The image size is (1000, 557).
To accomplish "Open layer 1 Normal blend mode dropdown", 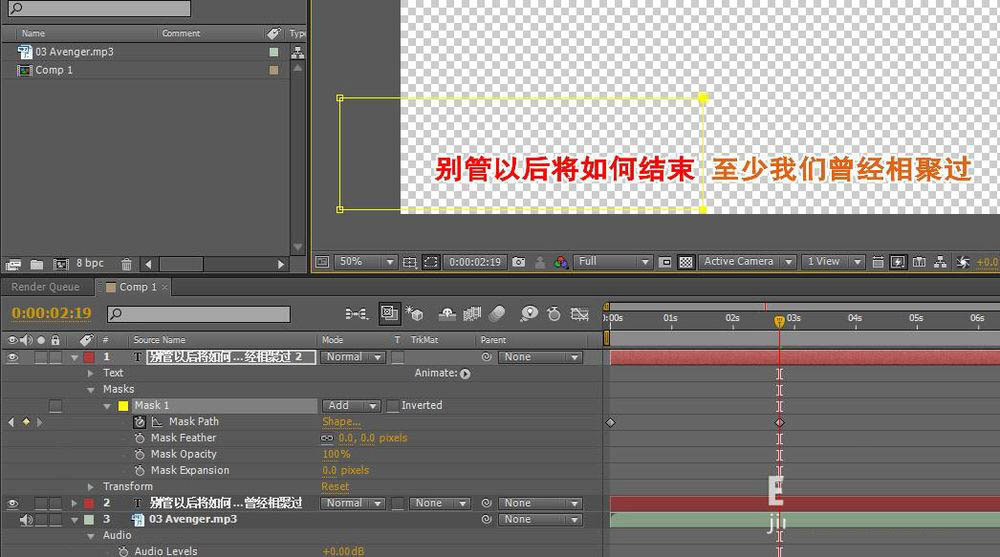I will [353, 357].
